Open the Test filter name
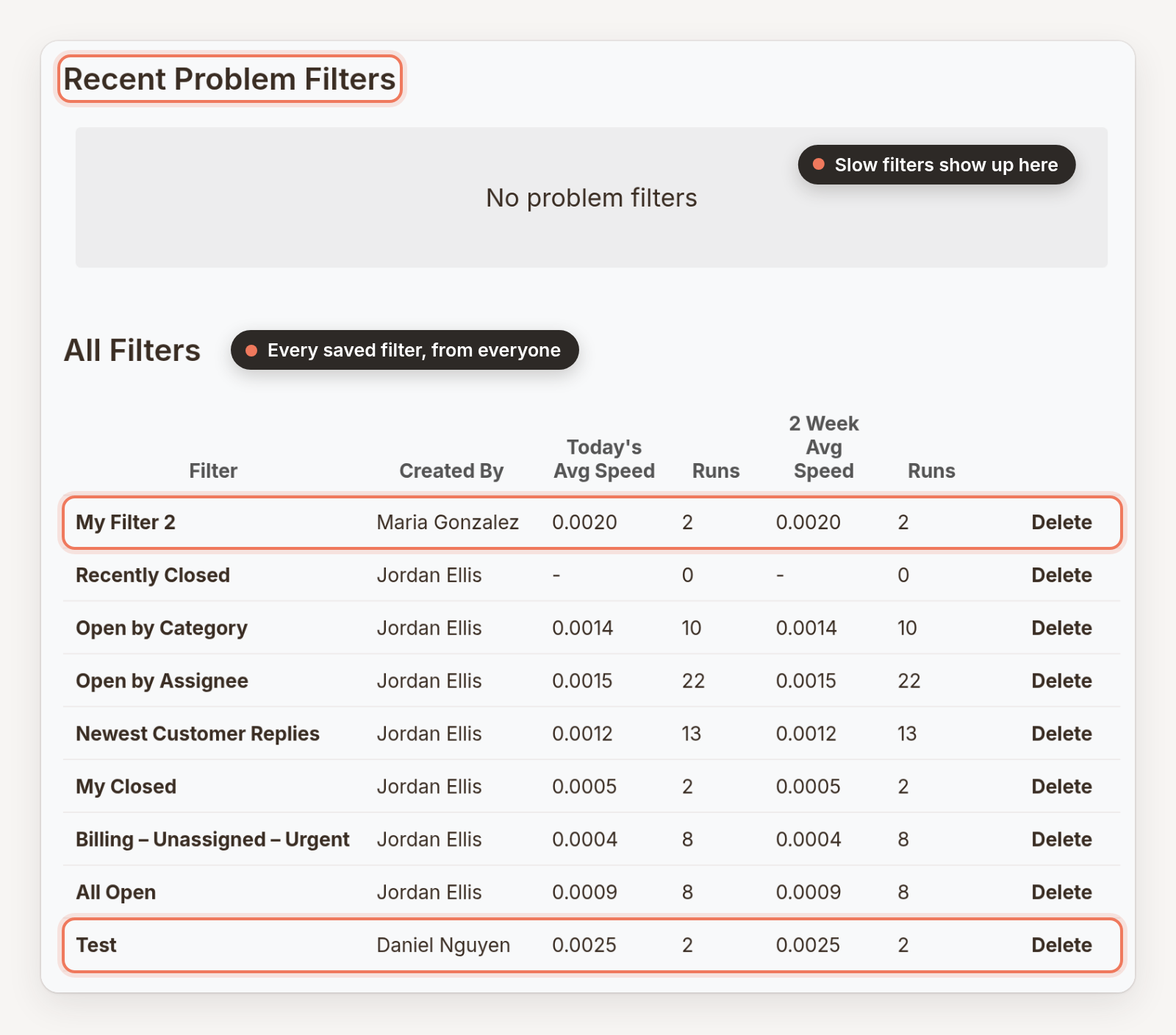The height and width of the screenshot is (1035, 1176). tap(96, 945)
